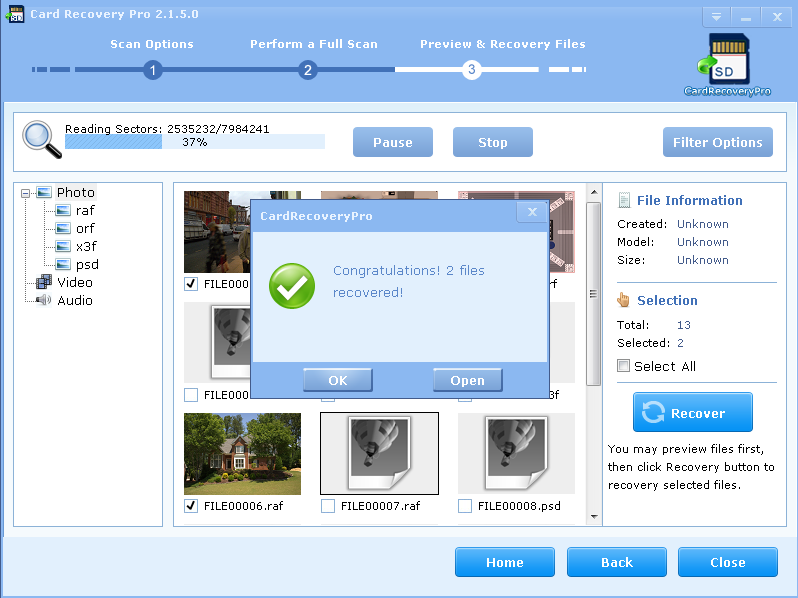Image resolution: width=798 pixels, height=598 pixels.
Task: Click the Back button
Action: [616, 562]
